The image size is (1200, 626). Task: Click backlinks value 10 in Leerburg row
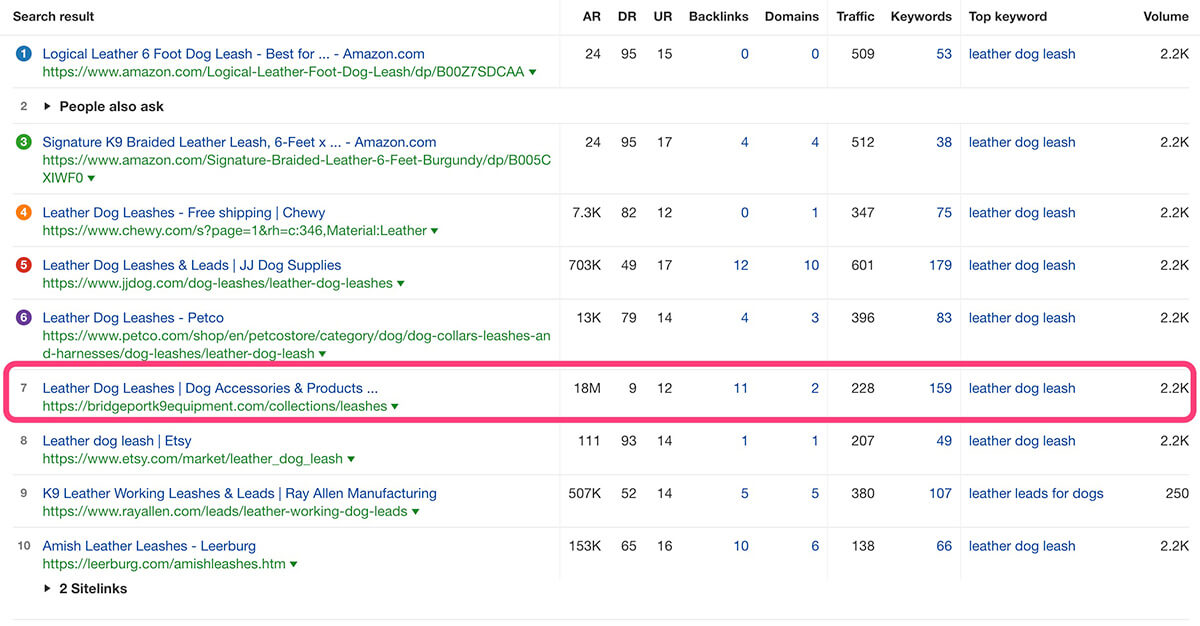(740, 546)
